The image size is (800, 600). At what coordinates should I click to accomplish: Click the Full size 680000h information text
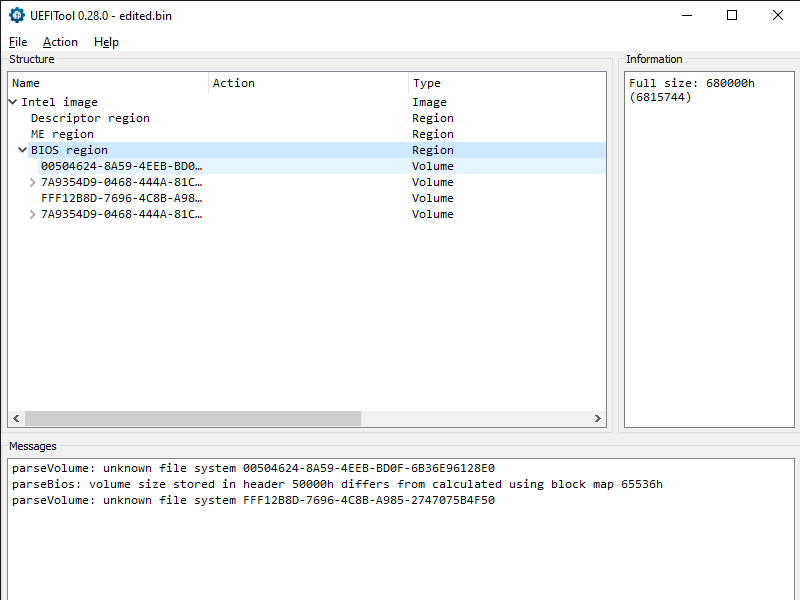(691, 90)
